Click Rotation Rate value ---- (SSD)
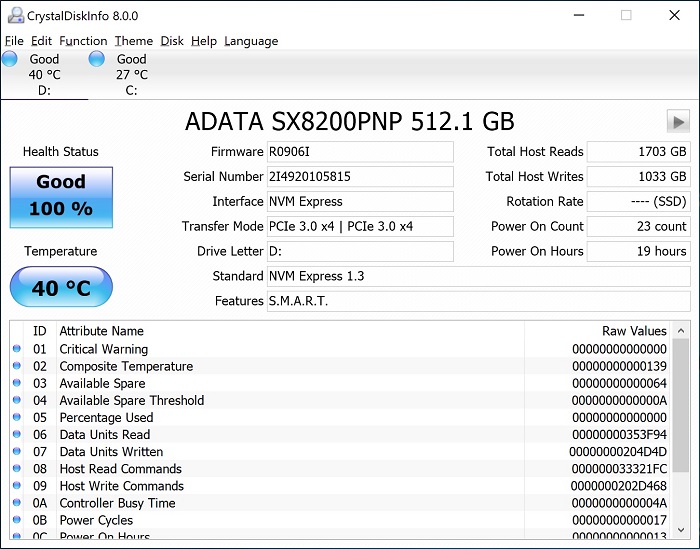The image size is (700, 549). coord(639,202)
